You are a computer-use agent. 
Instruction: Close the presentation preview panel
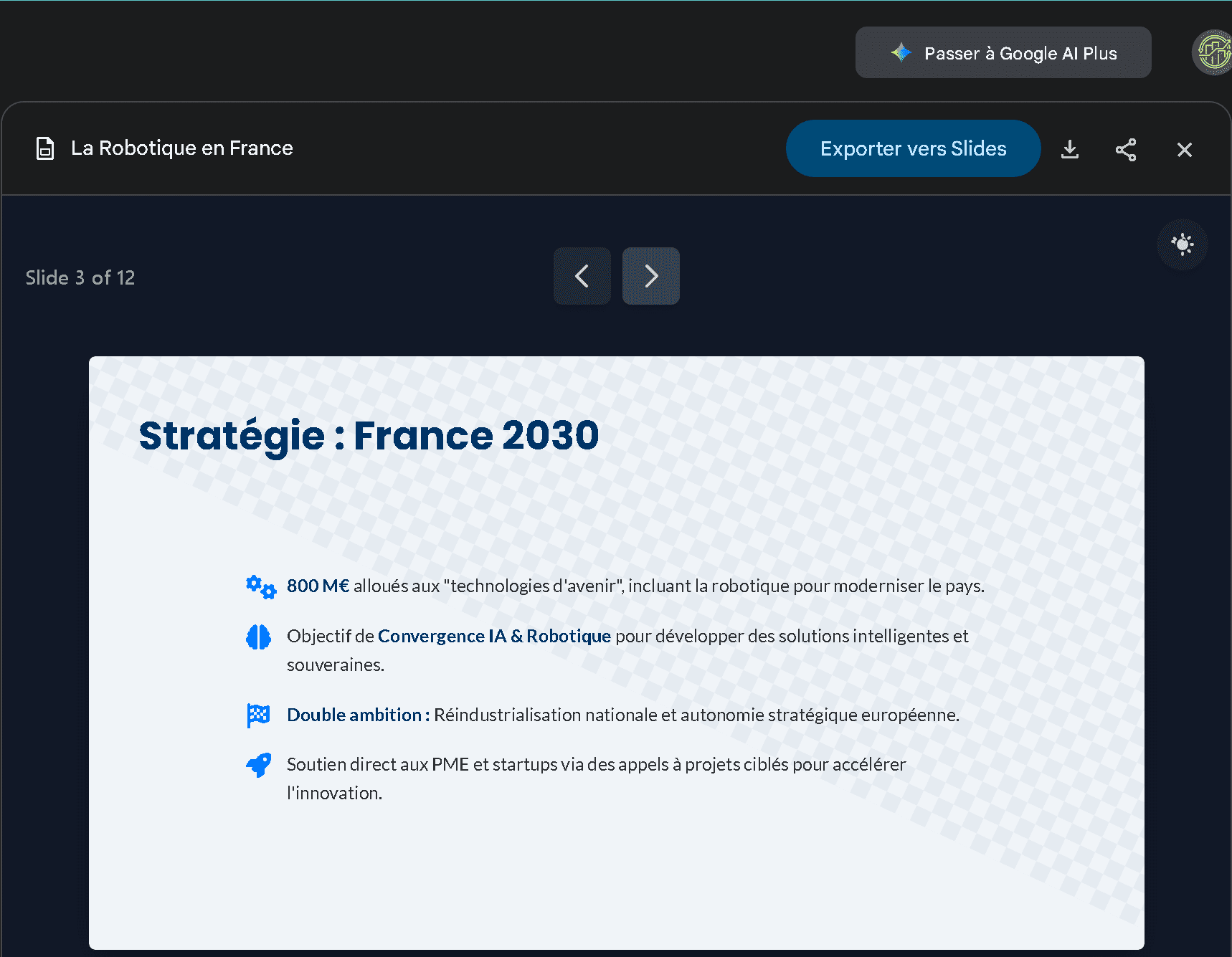coord(1184,149)
